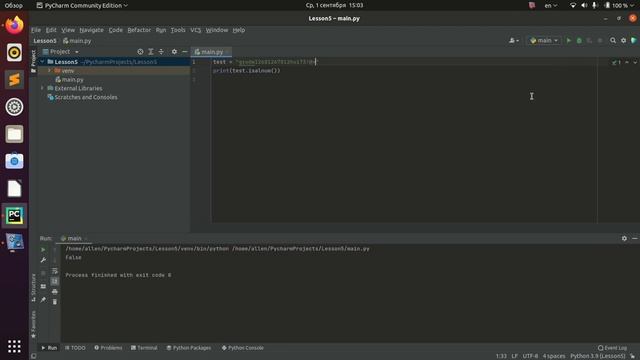Hide the Run tool window
The width and height of the screenshot is (640, 360).
(x=635, y=238)
